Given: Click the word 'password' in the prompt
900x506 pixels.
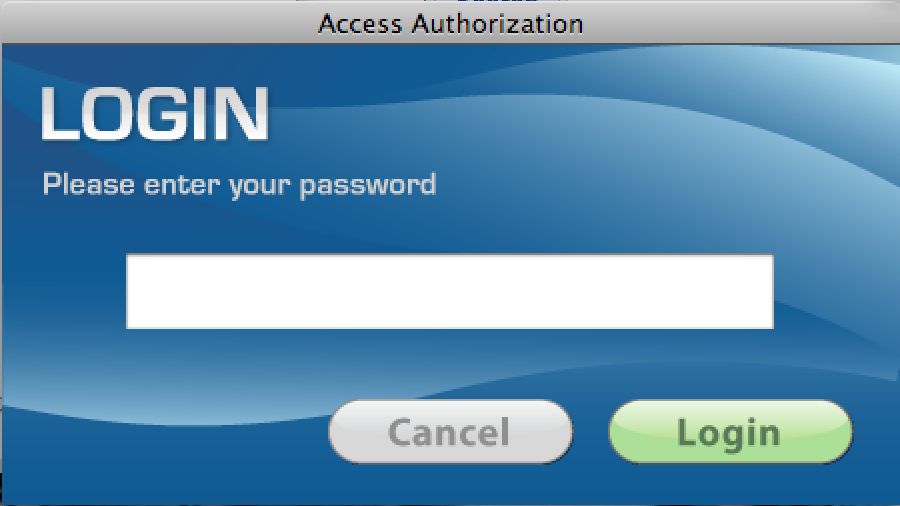Looking at the screenshot, I should 368,186.
